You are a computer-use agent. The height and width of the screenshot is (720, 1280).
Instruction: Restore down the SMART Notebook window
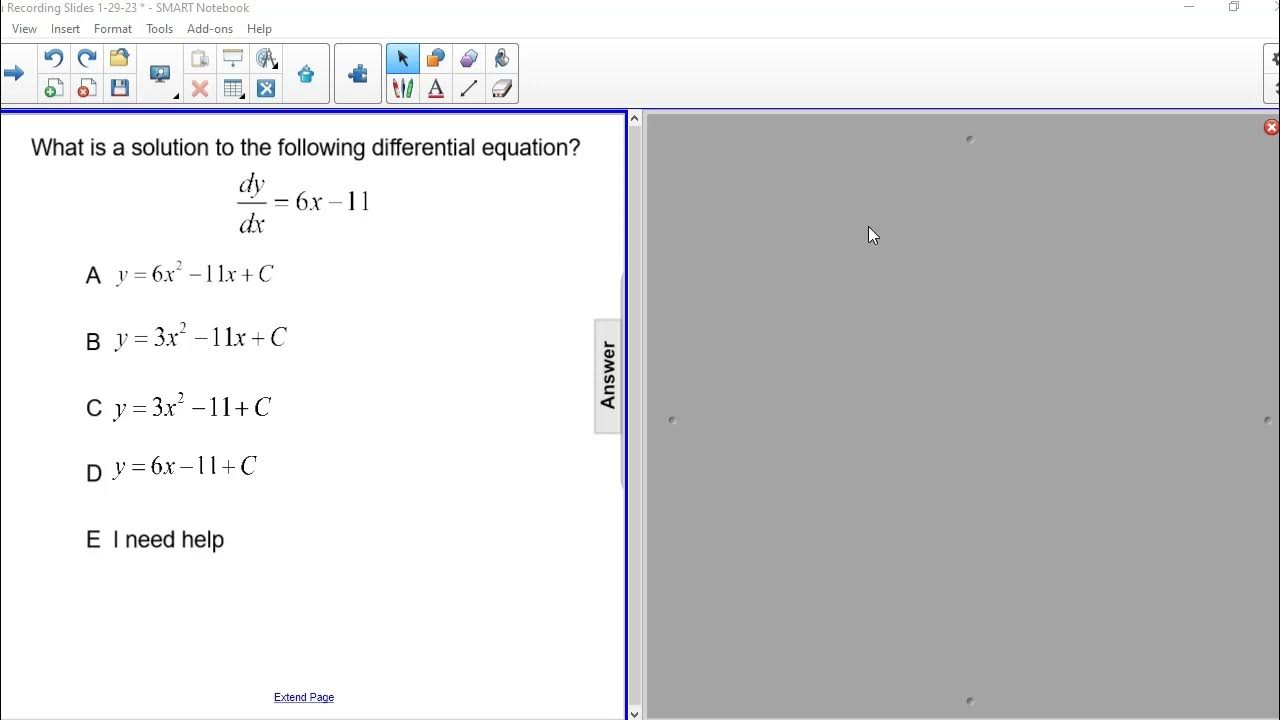pos(1234,7)
